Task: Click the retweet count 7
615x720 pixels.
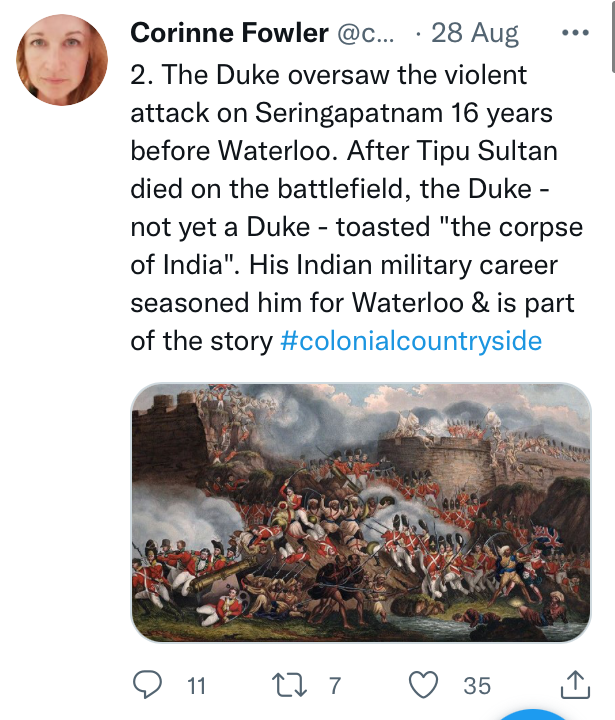Action: 335,685
